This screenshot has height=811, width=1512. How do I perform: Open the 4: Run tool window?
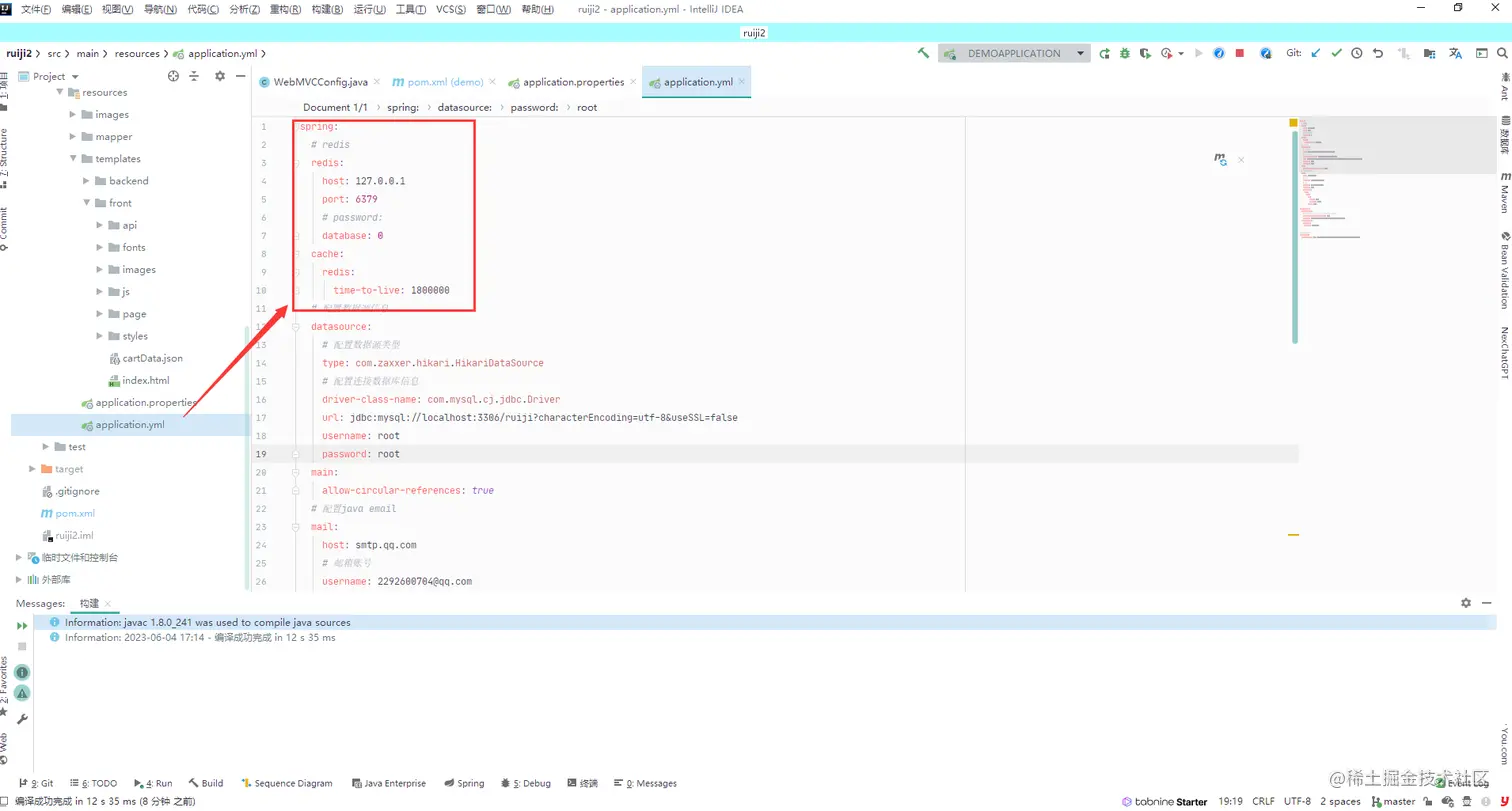153,783
